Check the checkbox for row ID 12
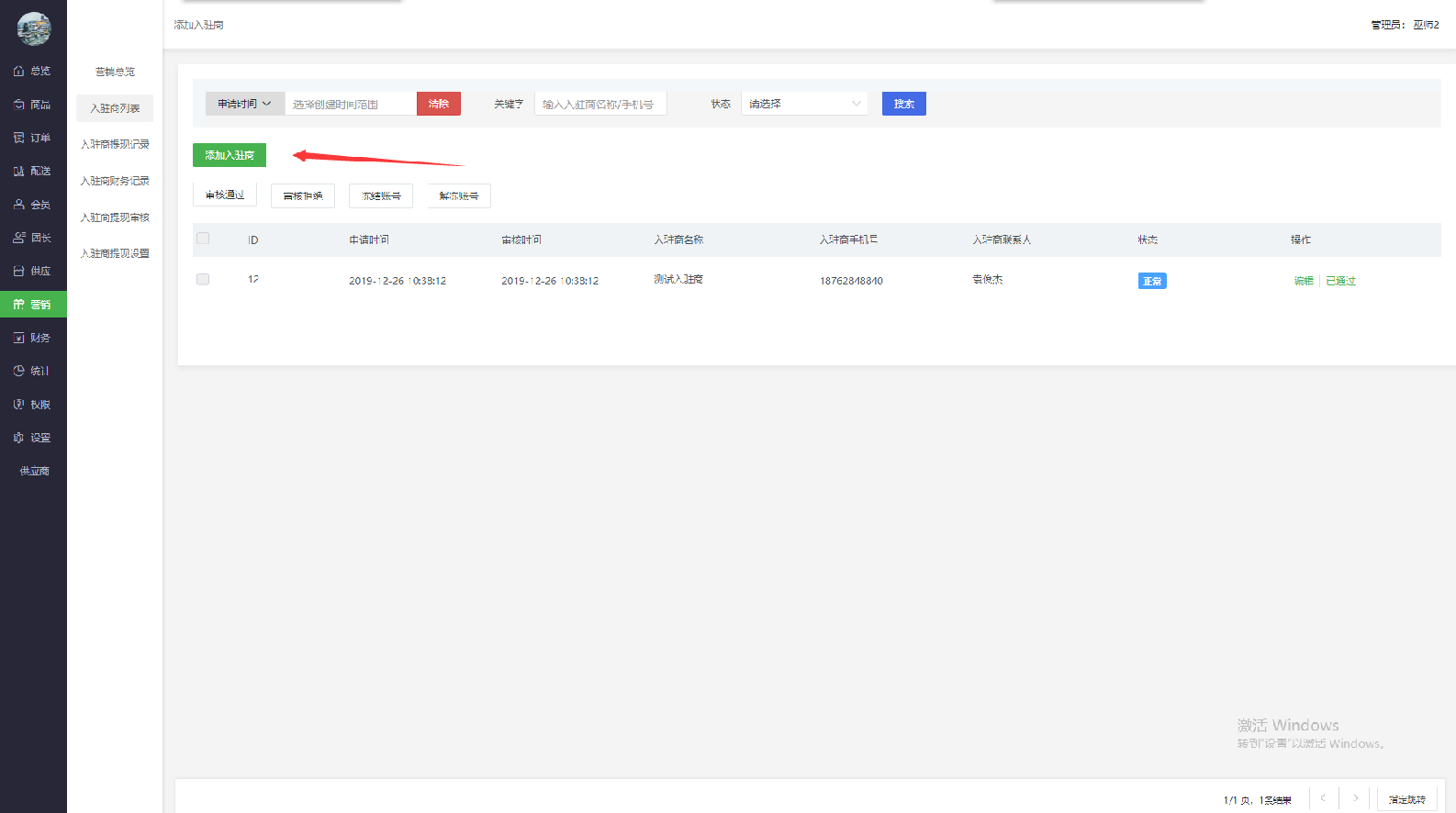The image size is (1456, 813). pos(203,279)
